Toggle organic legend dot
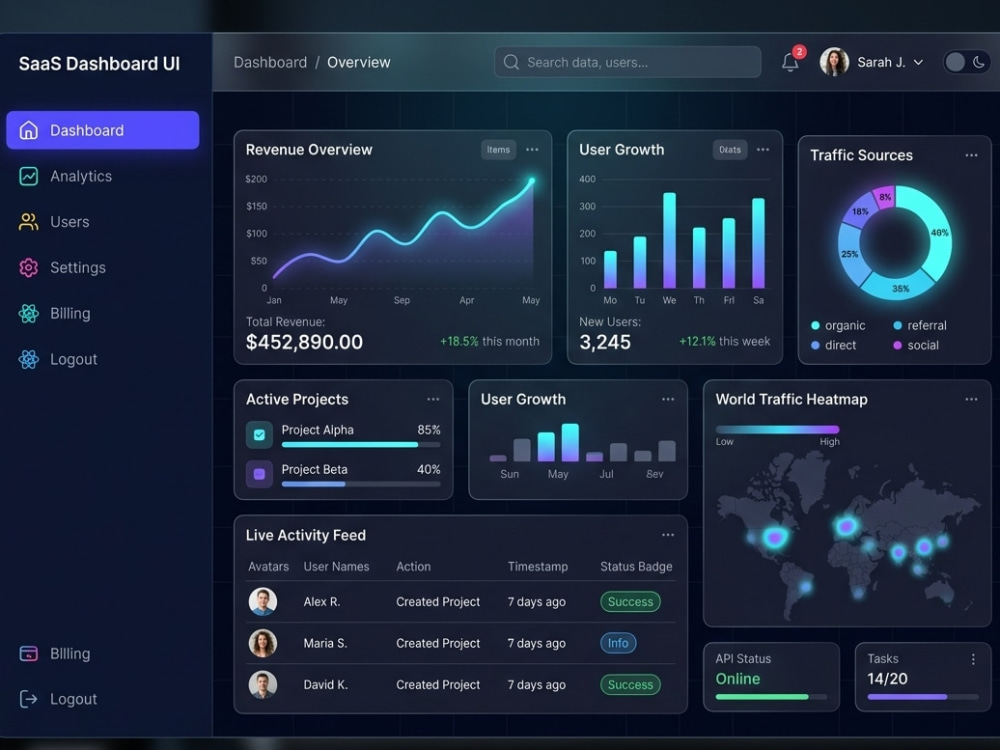Image resolution: width=1000 pixels, height=750 pixels. click(815, 326)
